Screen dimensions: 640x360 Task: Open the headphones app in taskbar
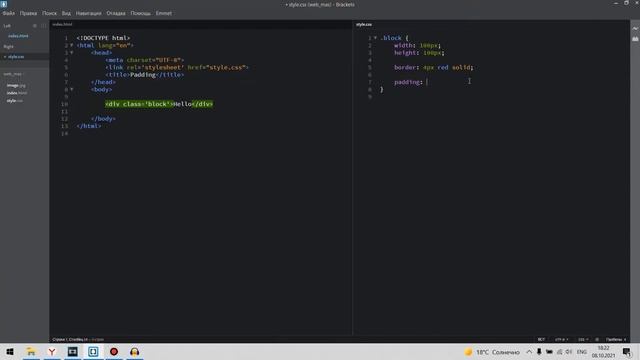coord(135,352)
